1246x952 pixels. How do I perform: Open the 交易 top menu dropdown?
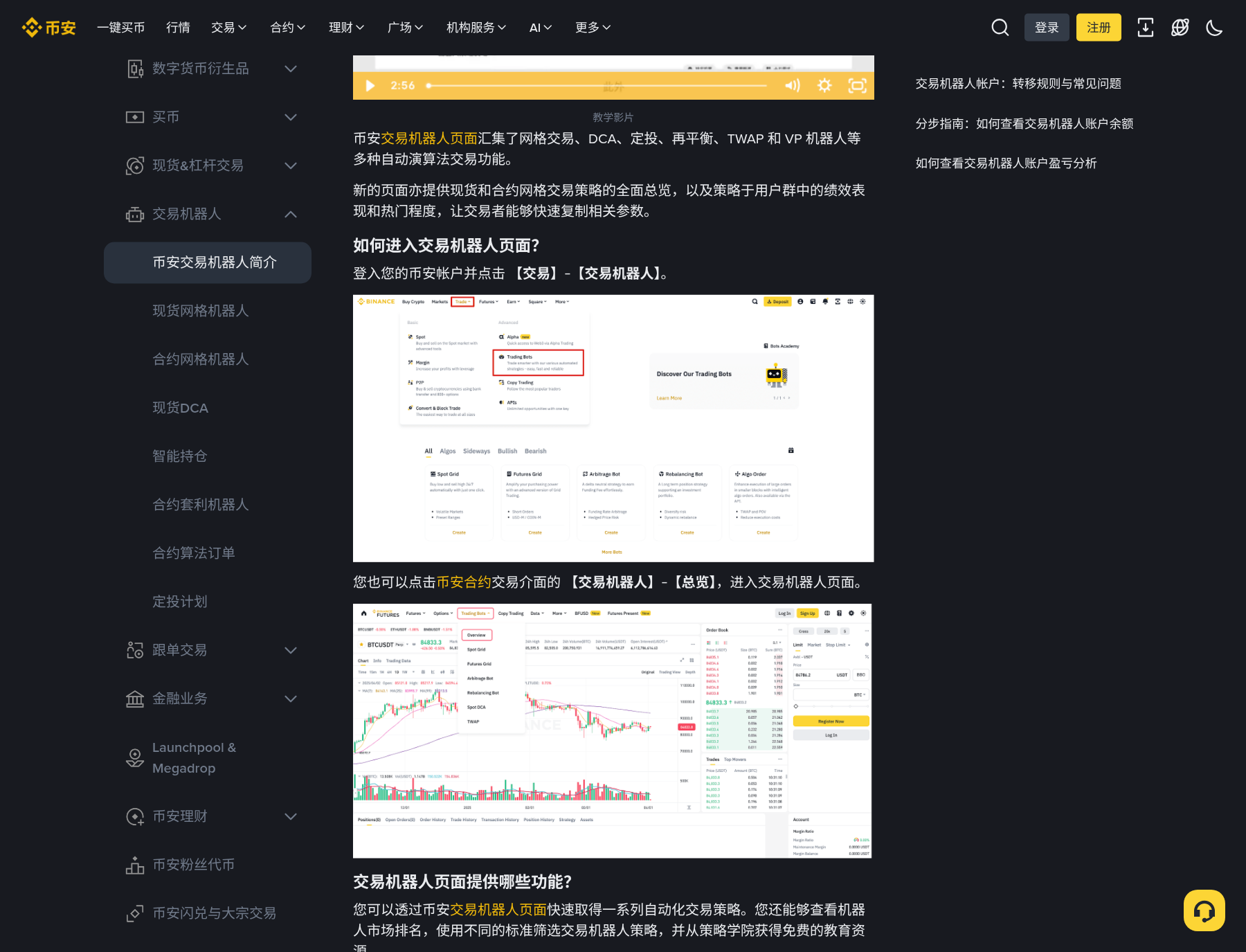tap(228, 28)
